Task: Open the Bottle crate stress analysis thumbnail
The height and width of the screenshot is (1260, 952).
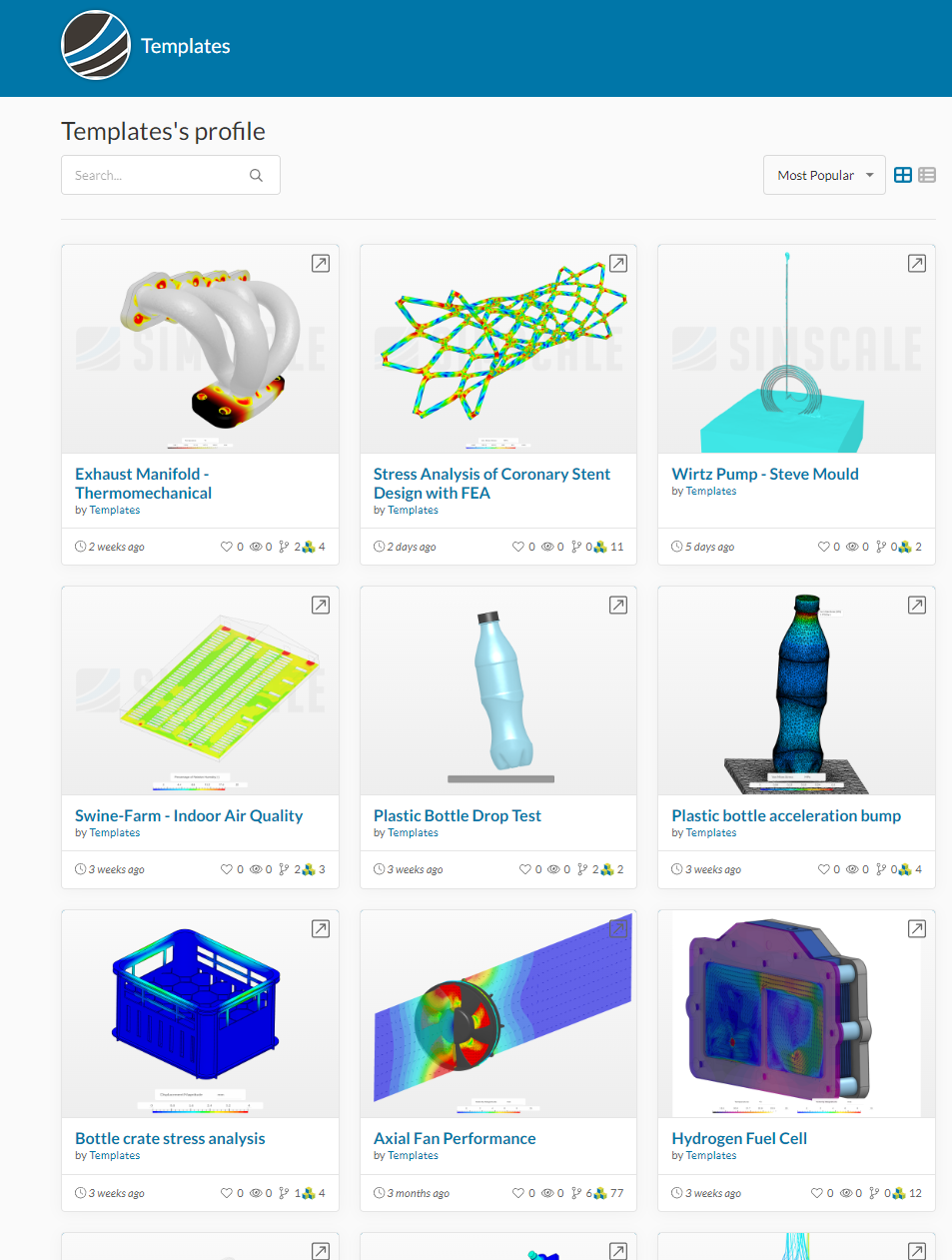Action: coord(200,1014)
